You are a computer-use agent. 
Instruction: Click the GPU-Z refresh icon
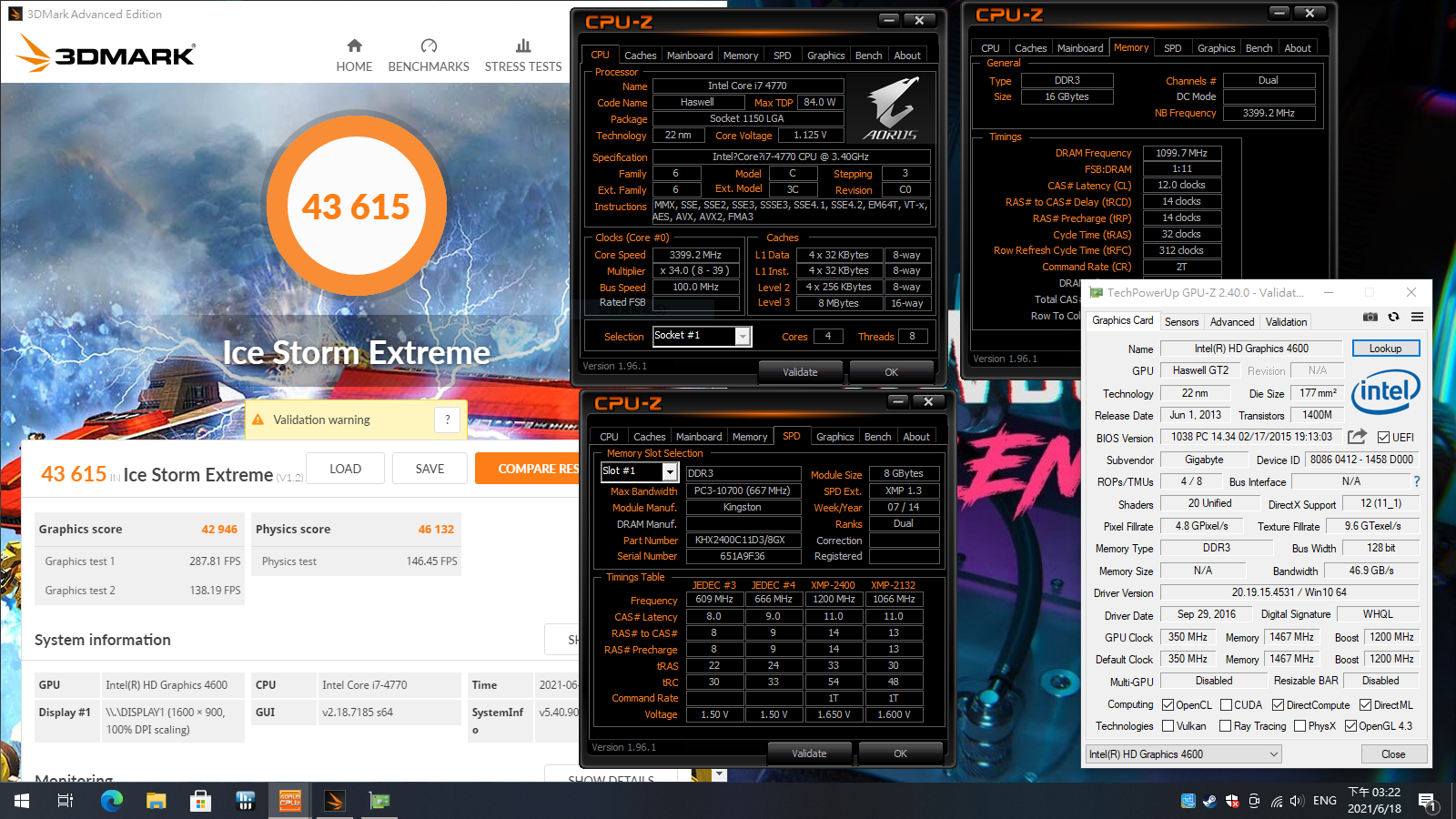tap(1393, 318)
